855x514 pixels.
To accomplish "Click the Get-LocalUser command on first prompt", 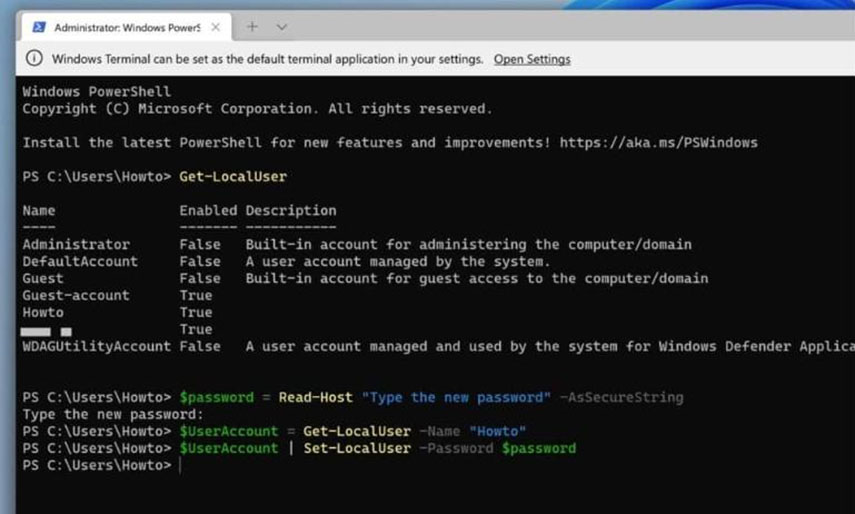I will (x=232, y=176).
